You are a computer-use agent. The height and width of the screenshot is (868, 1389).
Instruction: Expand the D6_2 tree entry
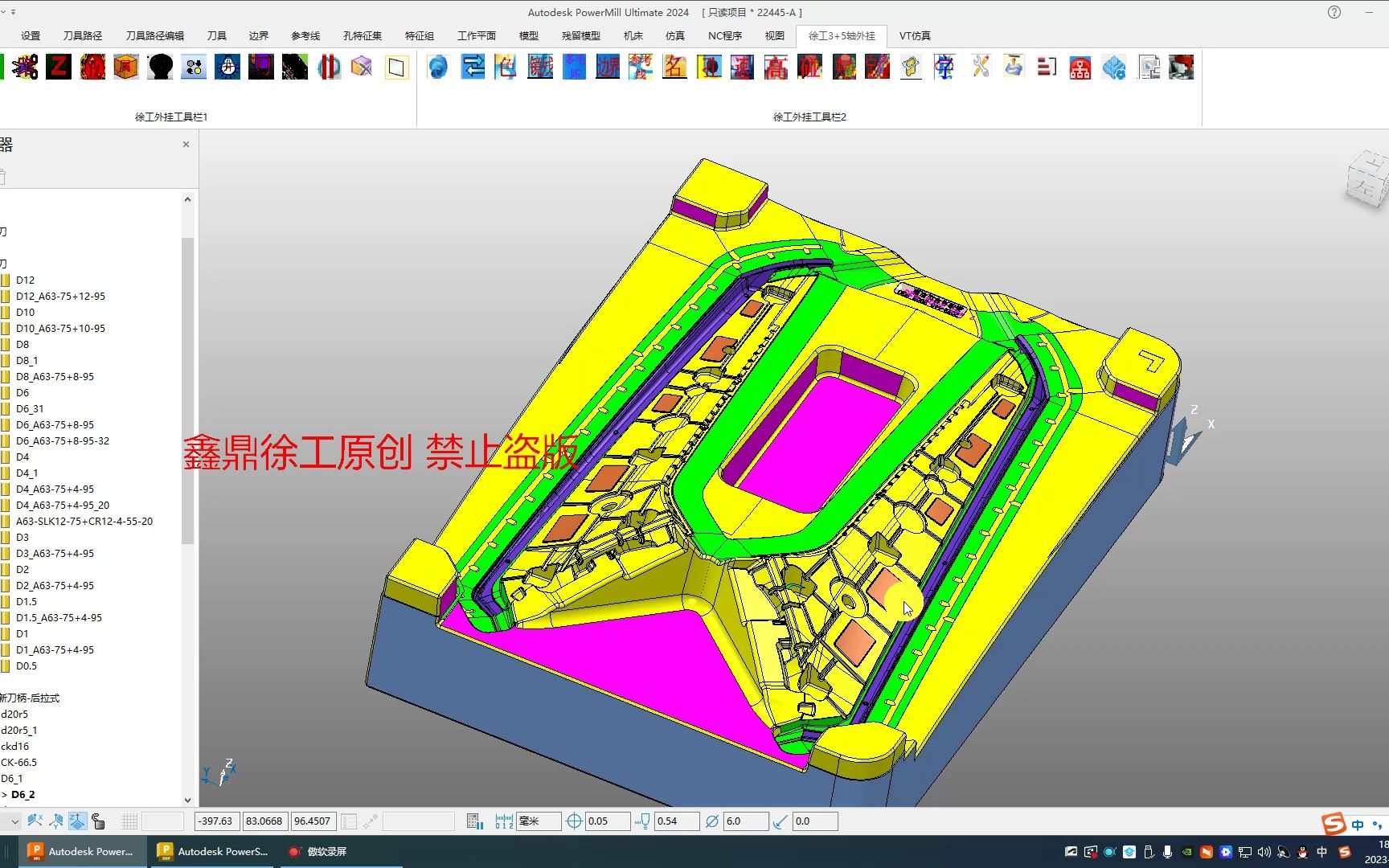click(5, 795)
